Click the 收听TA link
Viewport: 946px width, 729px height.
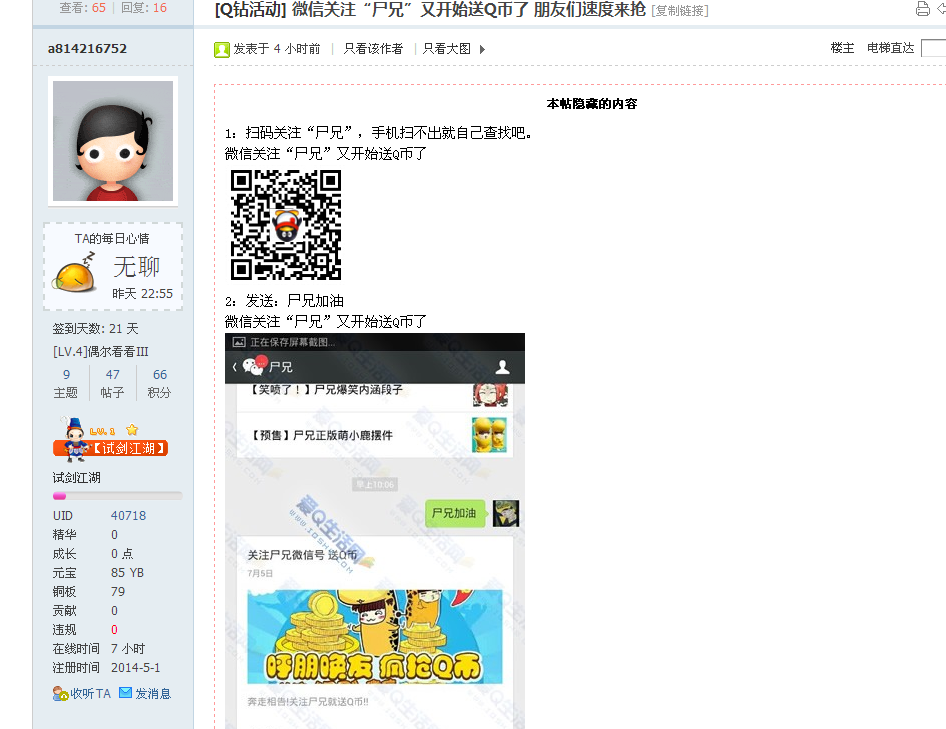pos(90,694)
